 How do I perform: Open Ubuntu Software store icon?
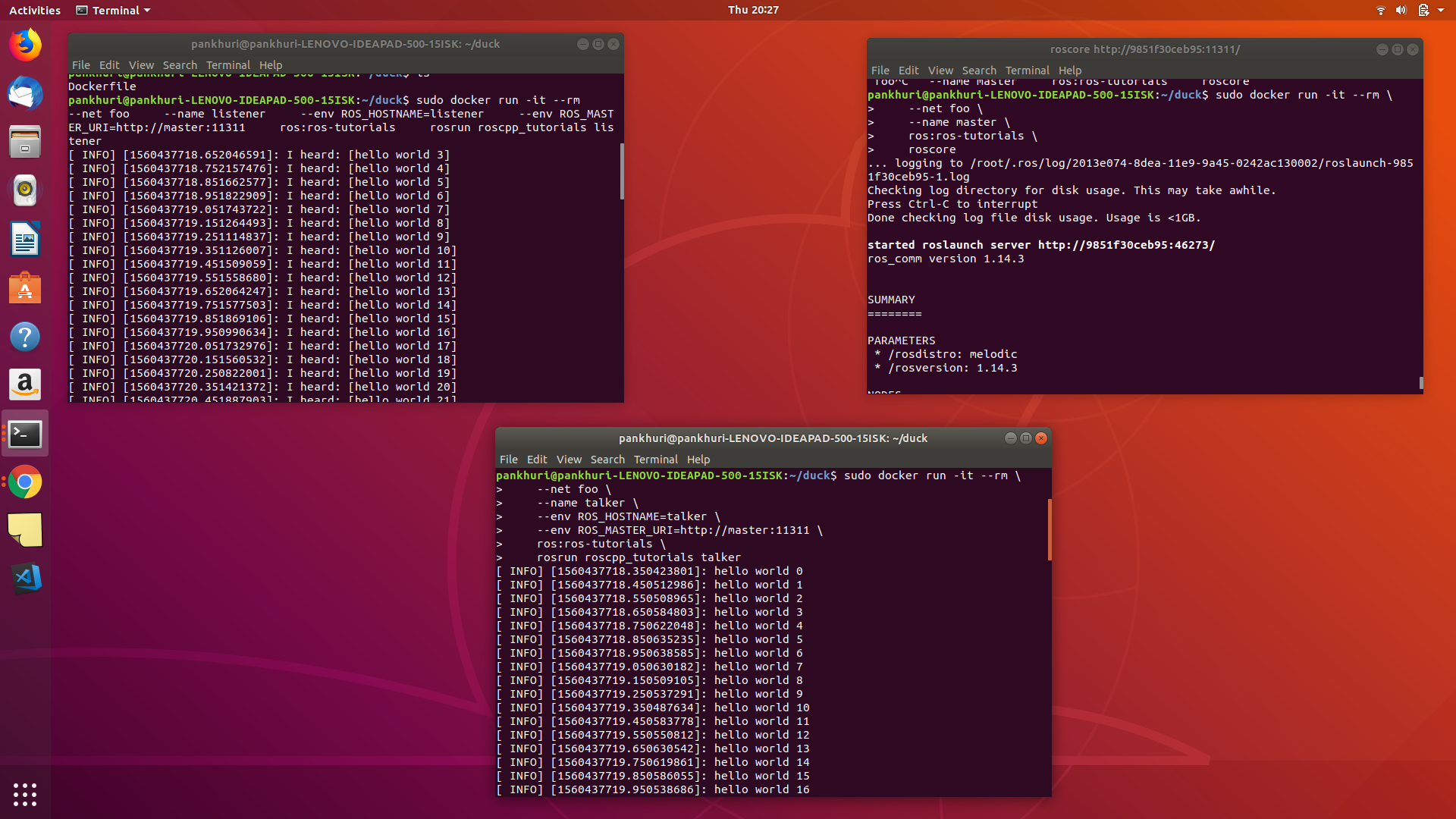tap(25, 288)
